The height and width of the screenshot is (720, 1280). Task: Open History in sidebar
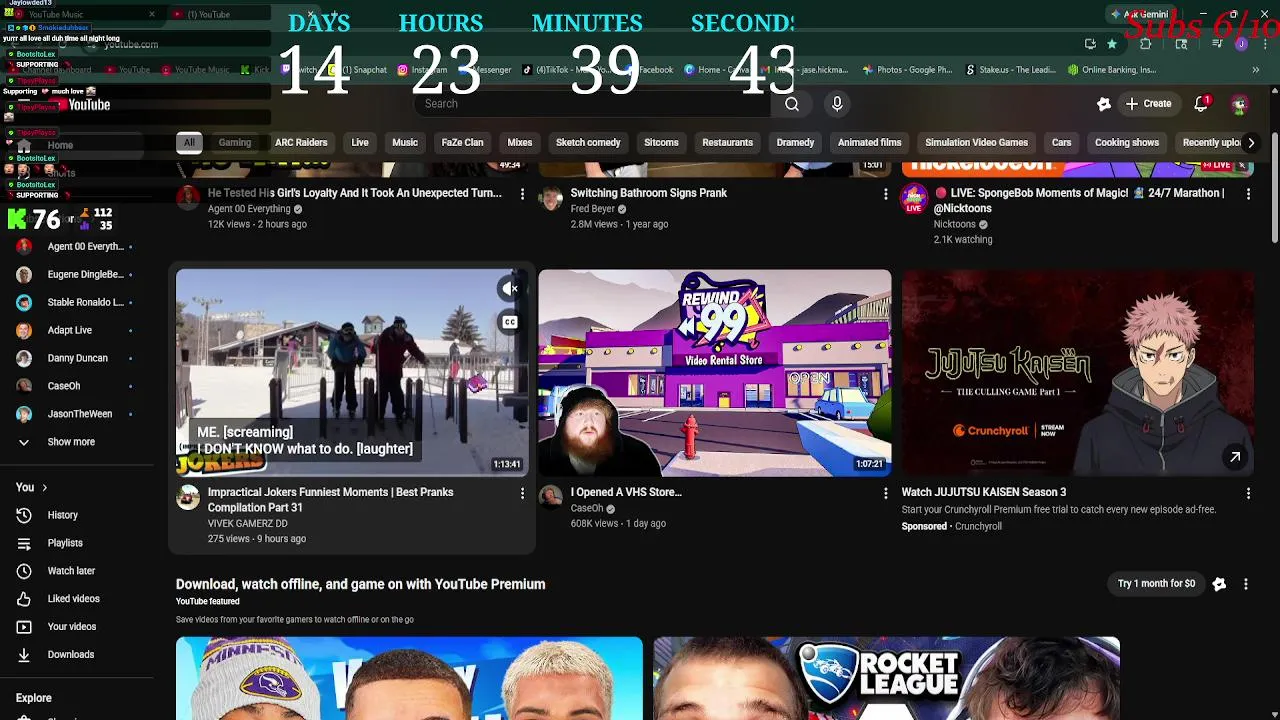point(76,515)
